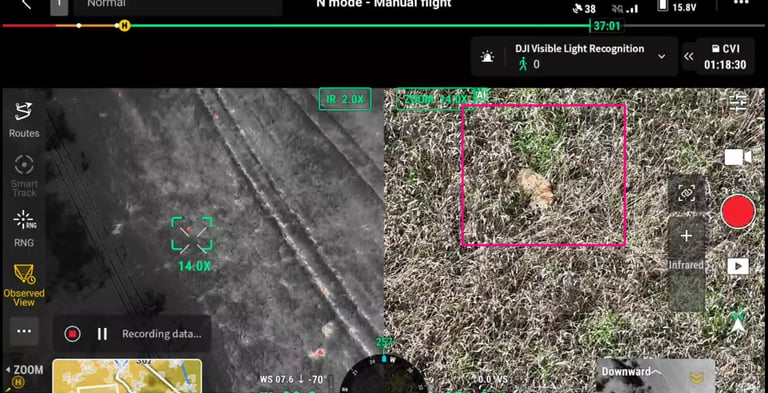This screenshot has height=393, width=768.
Task: Open the three-dot more menu in the sidebar
Action: (24, 331)
